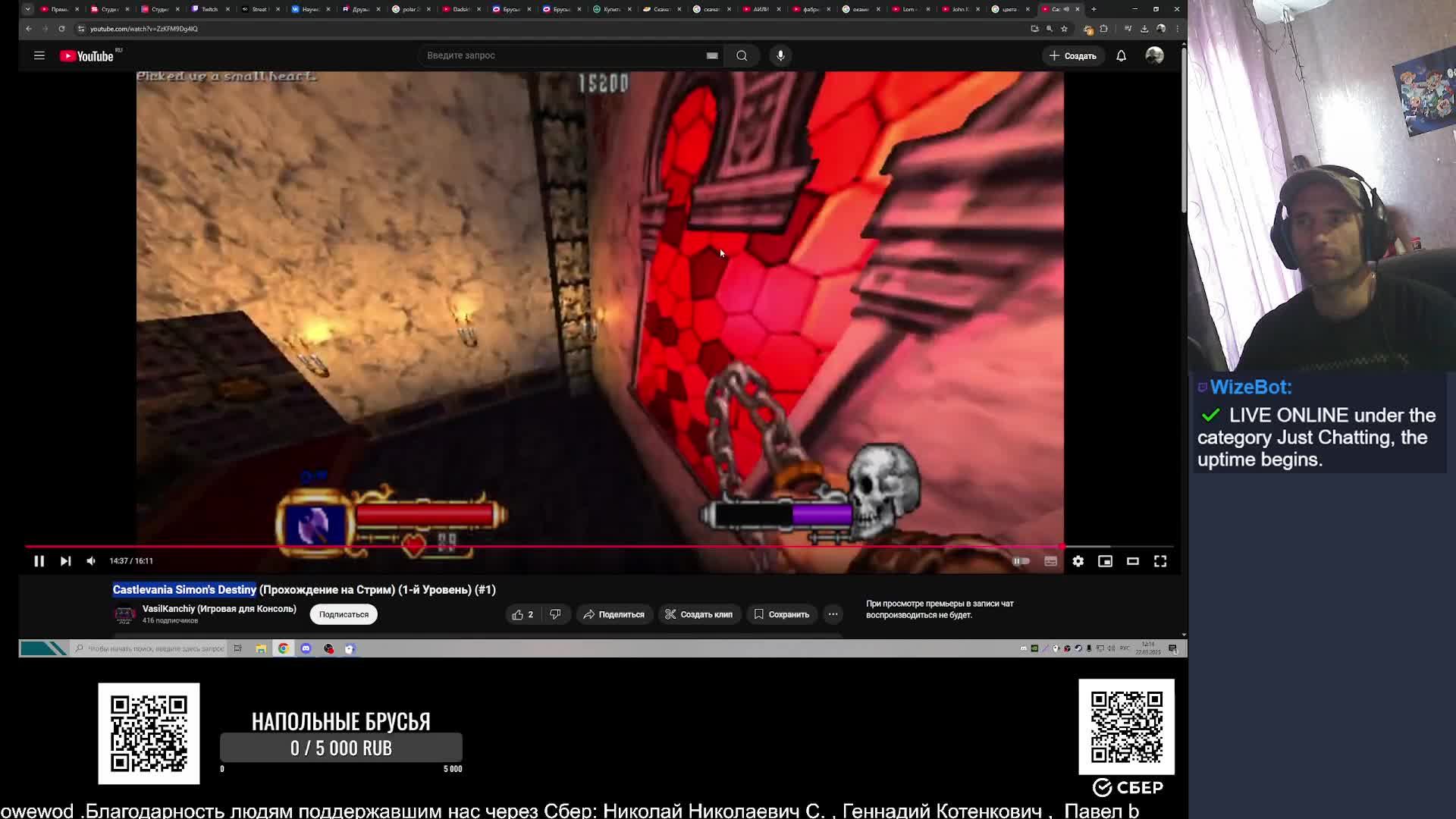Click voice search microphone icon
This screenshot has height=819, width=1456.
[780, 55]
